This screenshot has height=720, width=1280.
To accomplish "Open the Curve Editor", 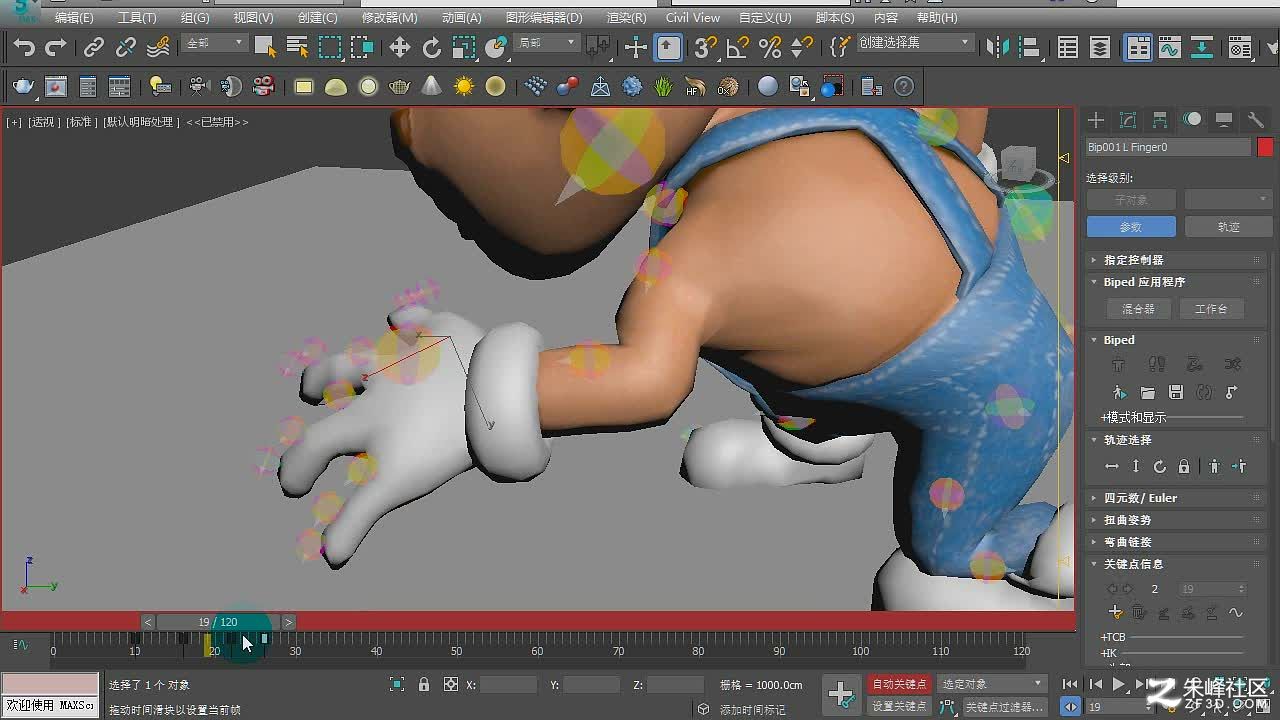I will pyautogui.click(x=1170, y=47).
